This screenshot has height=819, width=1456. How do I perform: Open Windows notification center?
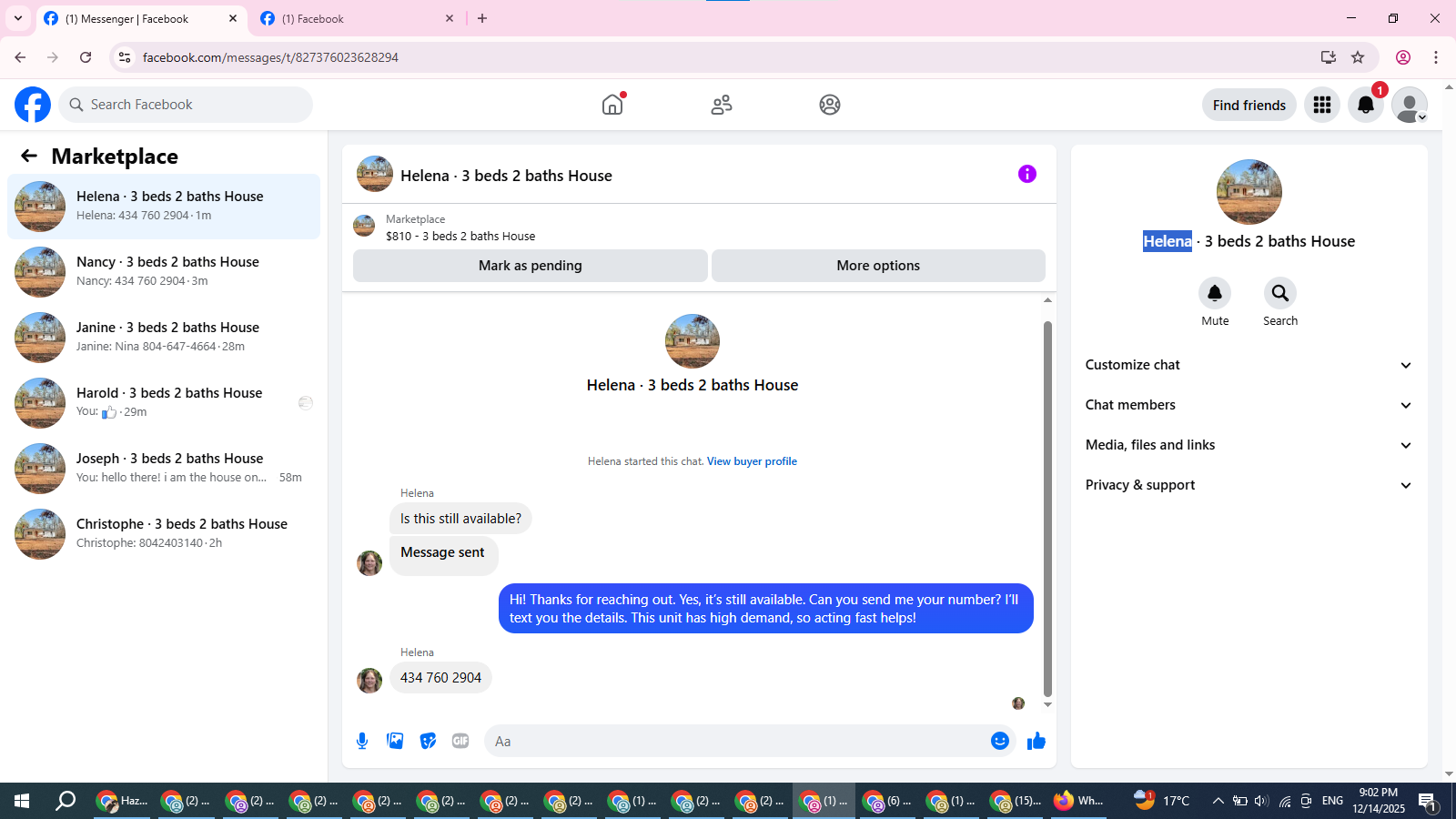(x=1428, y=801)
